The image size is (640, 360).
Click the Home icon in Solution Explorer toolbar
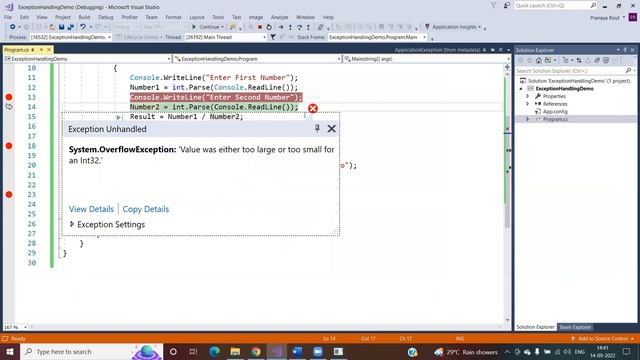tap(539, 60)
